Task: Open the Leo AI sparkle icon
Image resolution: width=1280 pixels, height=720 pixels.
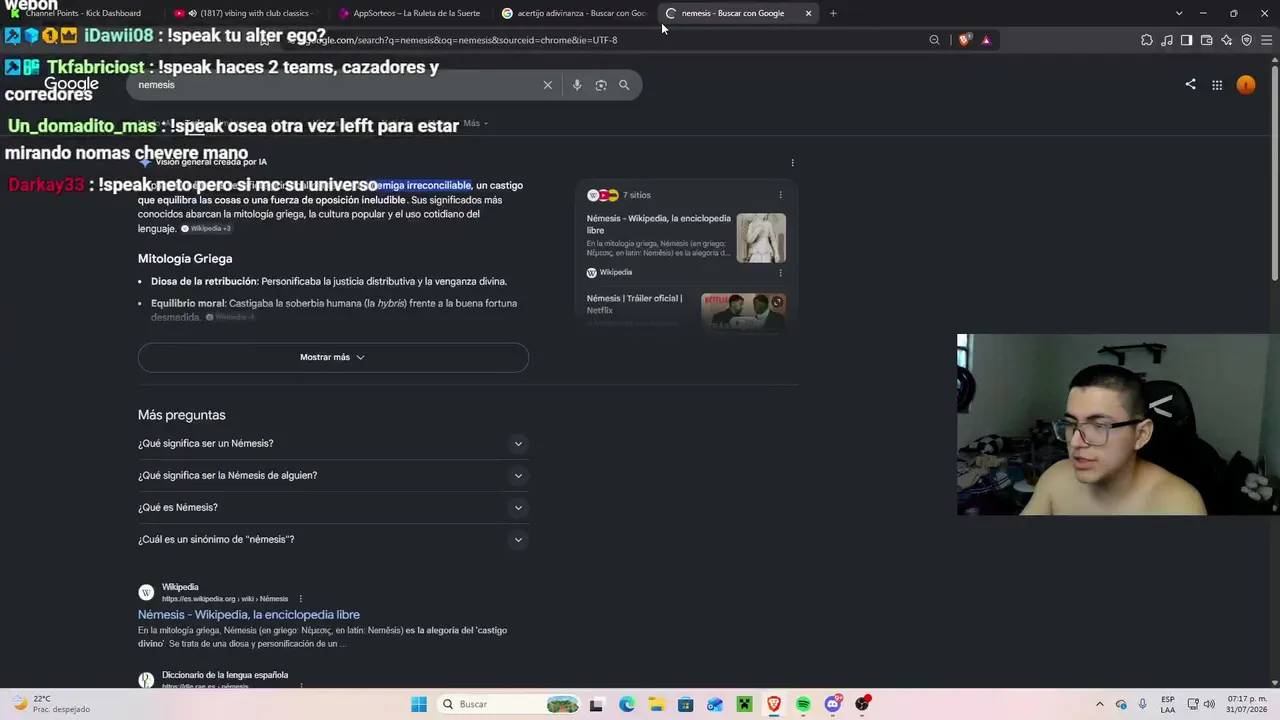Action: (x=1226, y=40)
